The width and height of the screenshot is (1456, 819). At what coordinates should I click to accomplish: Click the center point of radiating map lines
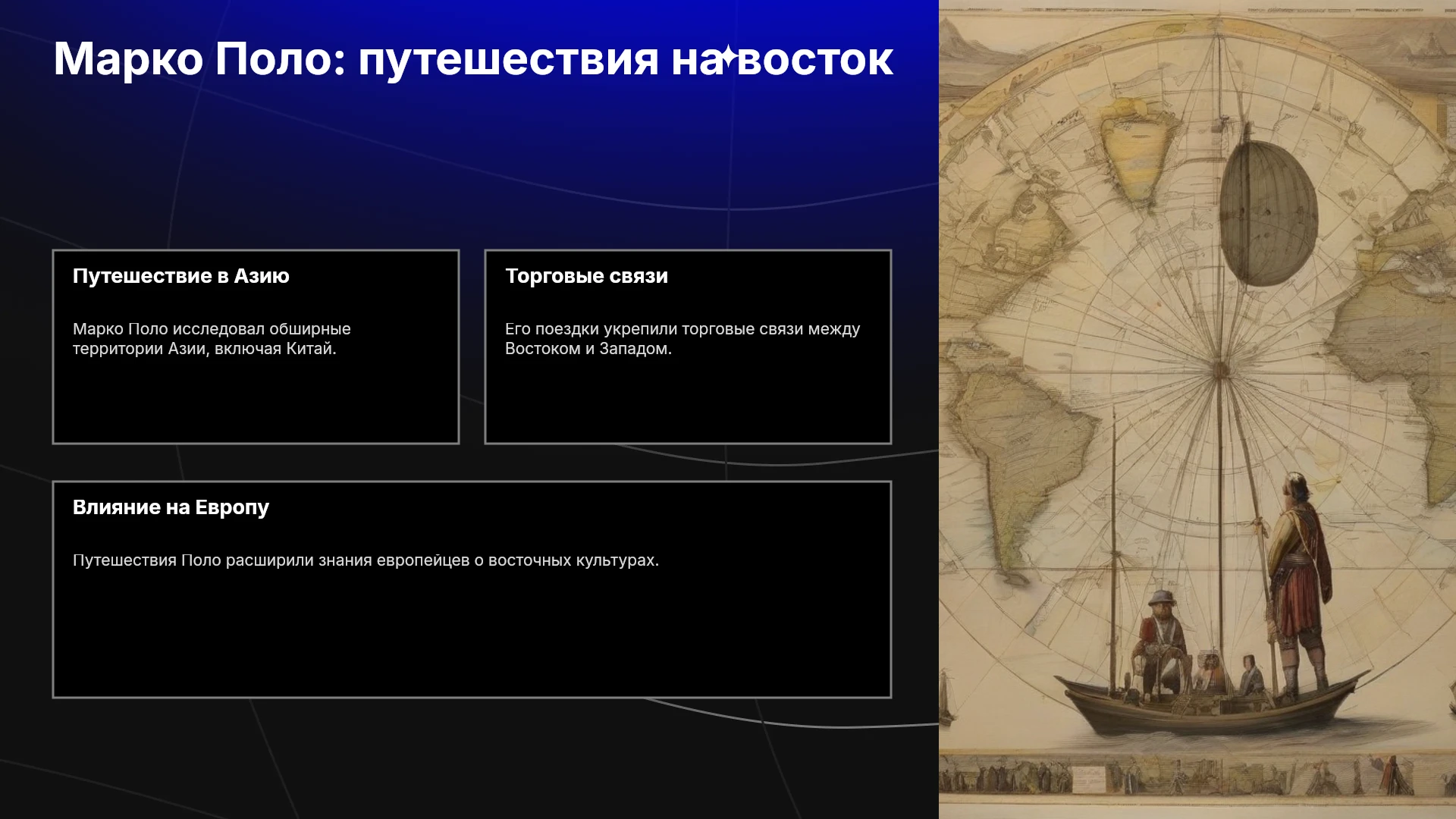[x=1220, y=370]
